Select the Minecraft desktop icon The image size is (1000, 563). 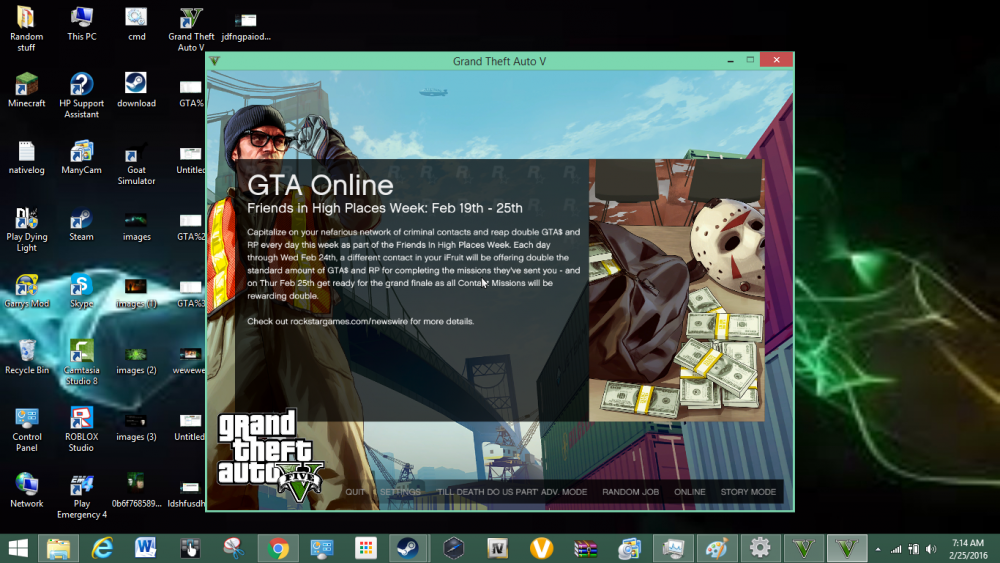pos(26,90)
